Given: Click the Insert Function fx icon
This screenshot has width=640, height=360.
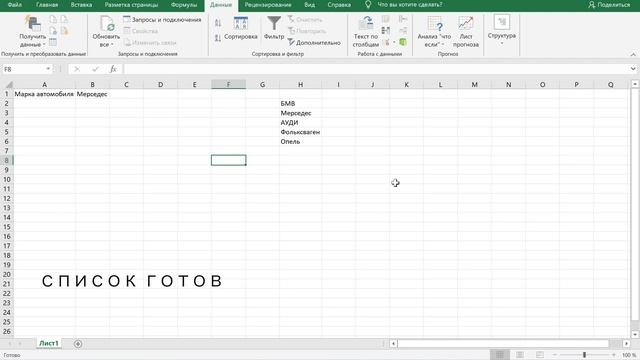Looking at the screenshot, I should [x=113, y=69].
